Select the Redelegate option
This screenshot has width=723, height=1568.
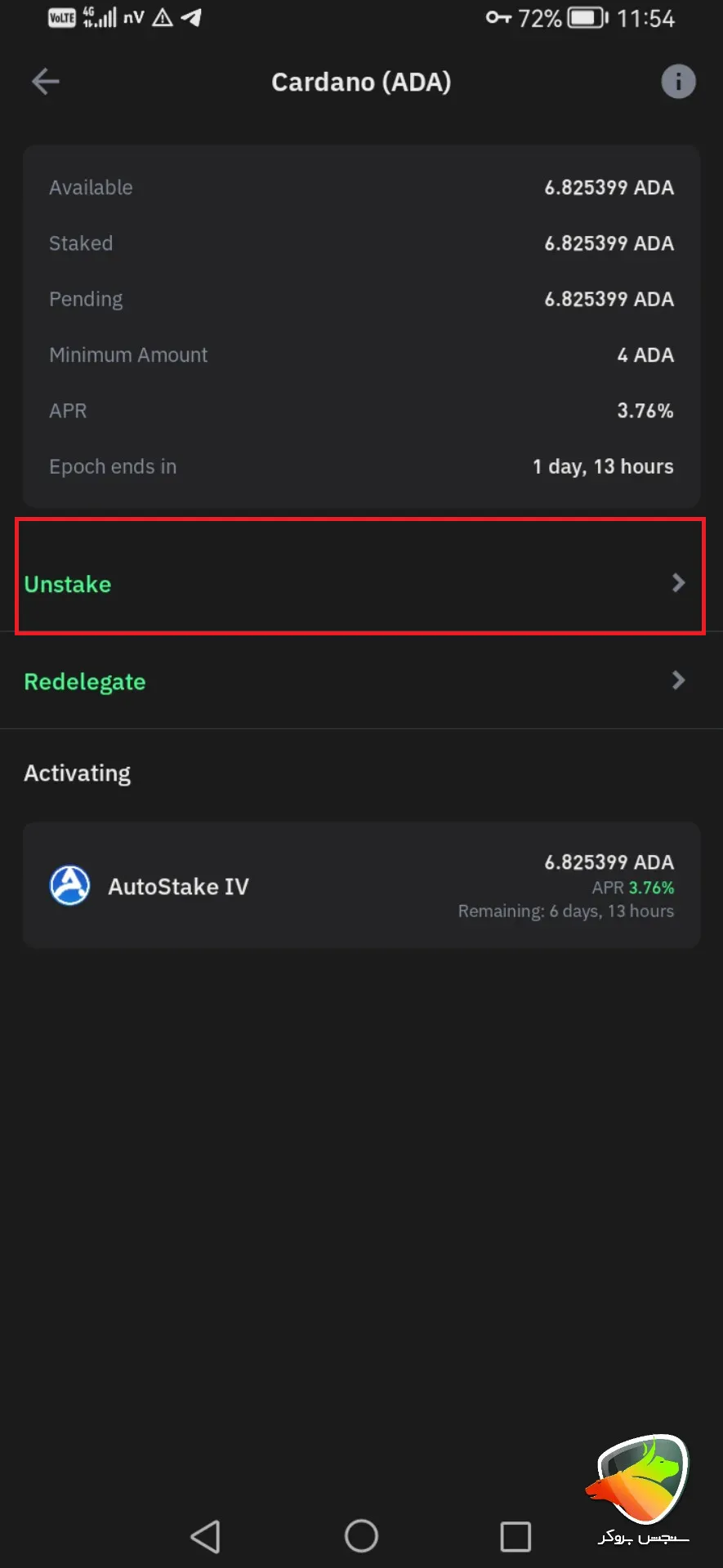pos(85,682)
